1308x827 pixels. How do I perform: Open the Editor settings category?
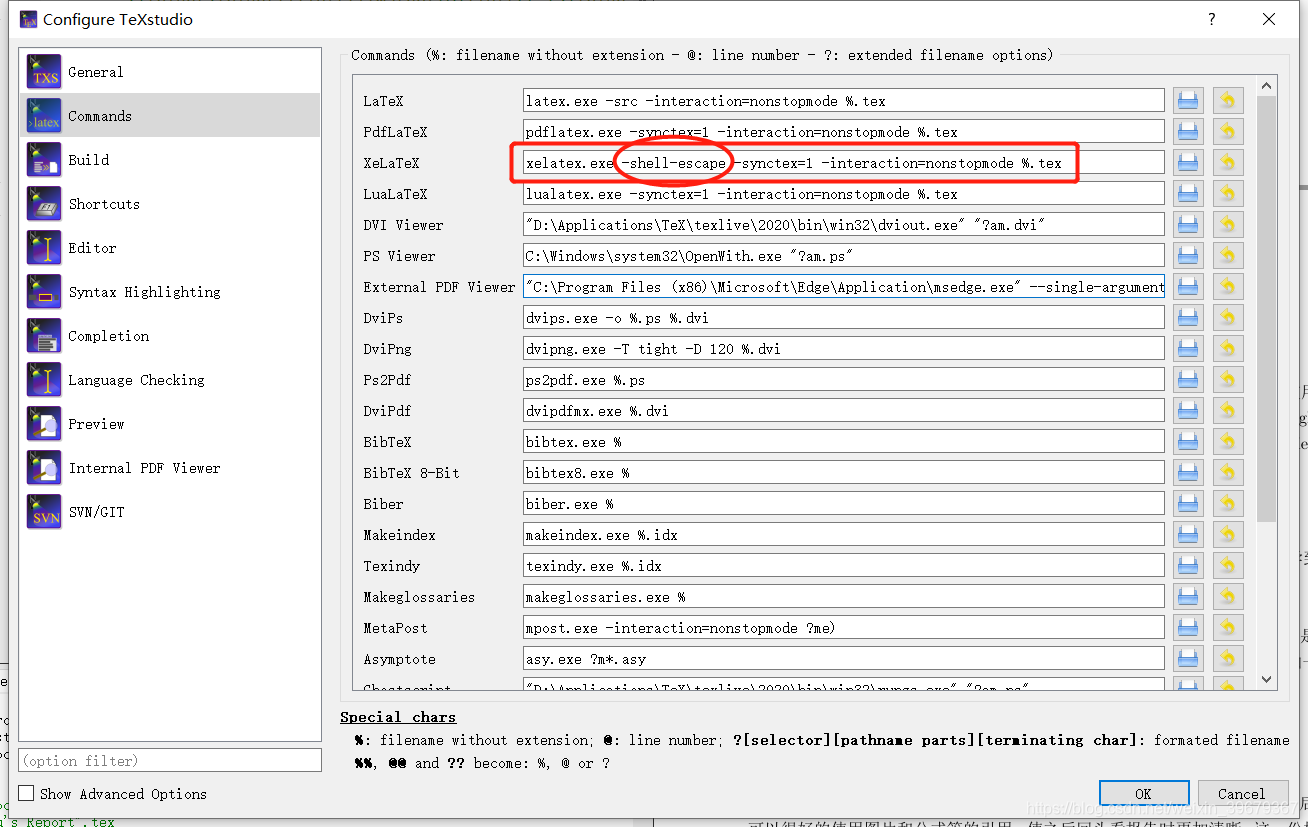click(x=170, y=248)
